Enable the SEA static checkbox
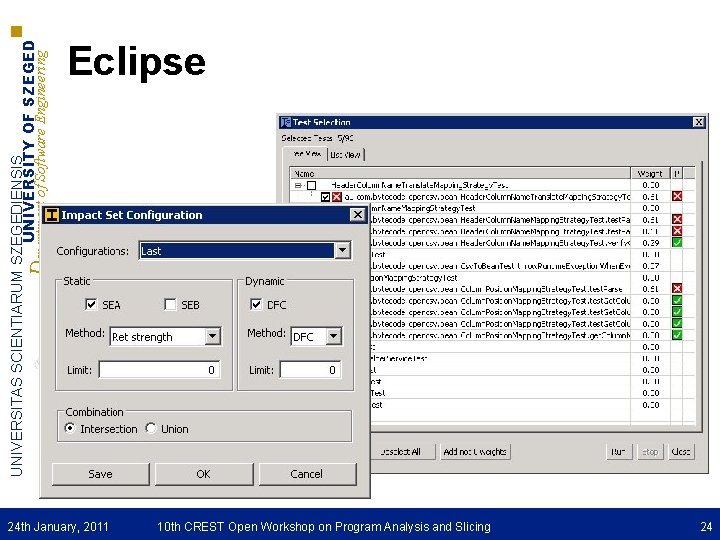 click(x=91, y=304)
